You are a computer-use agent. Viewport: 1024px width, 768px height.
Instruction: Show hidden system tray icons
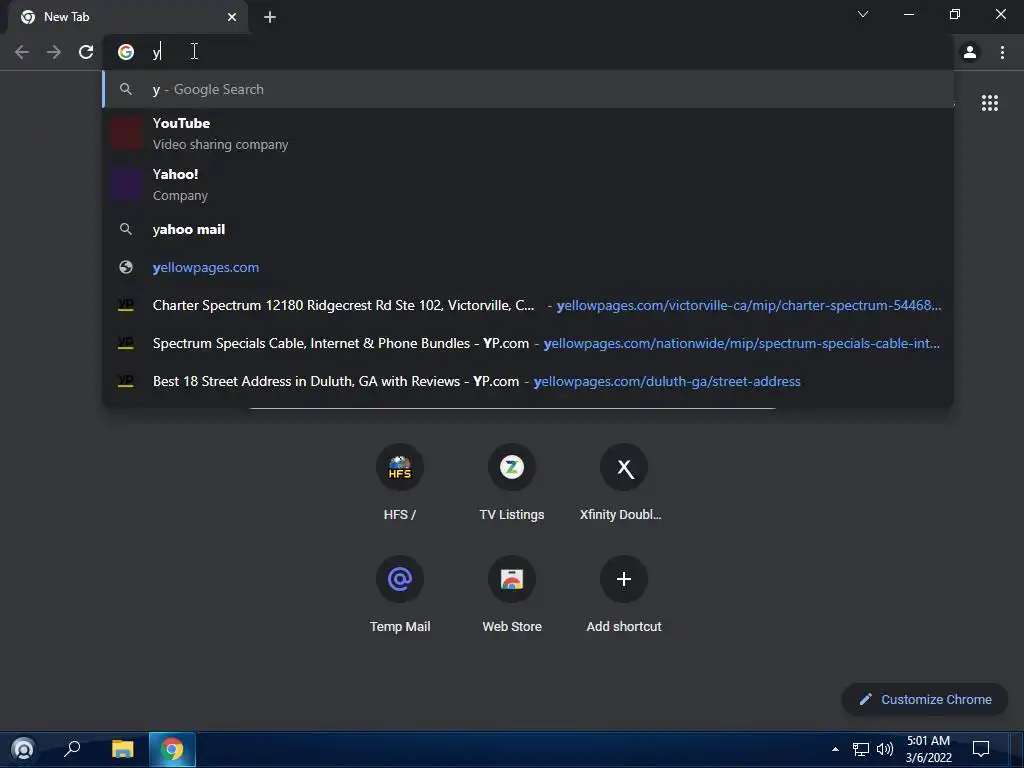tap(835, 749)
